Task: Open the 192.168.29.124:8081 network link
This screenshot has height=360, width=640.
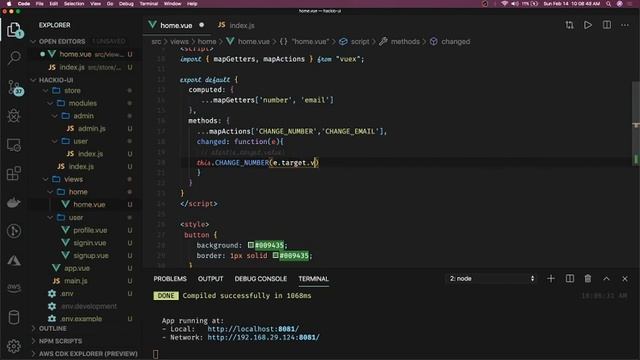Action: coord(263,338)
